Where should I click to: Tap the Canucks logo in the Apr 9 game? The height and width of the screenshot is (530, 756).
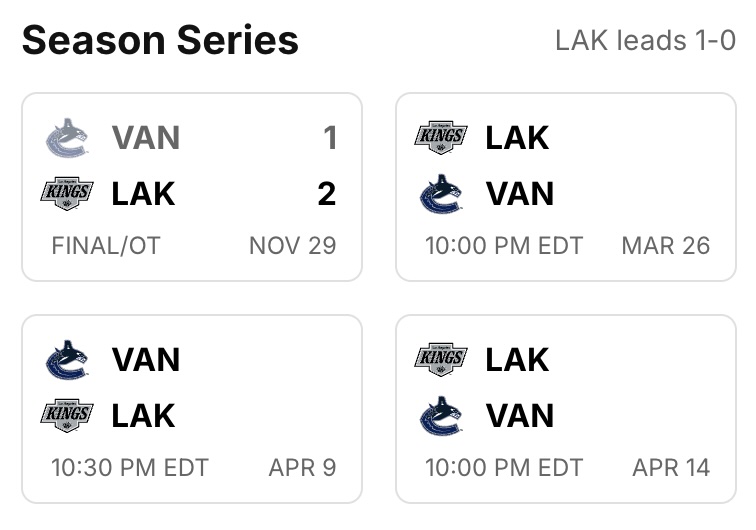pyautogui.click(x=68, y=359)
